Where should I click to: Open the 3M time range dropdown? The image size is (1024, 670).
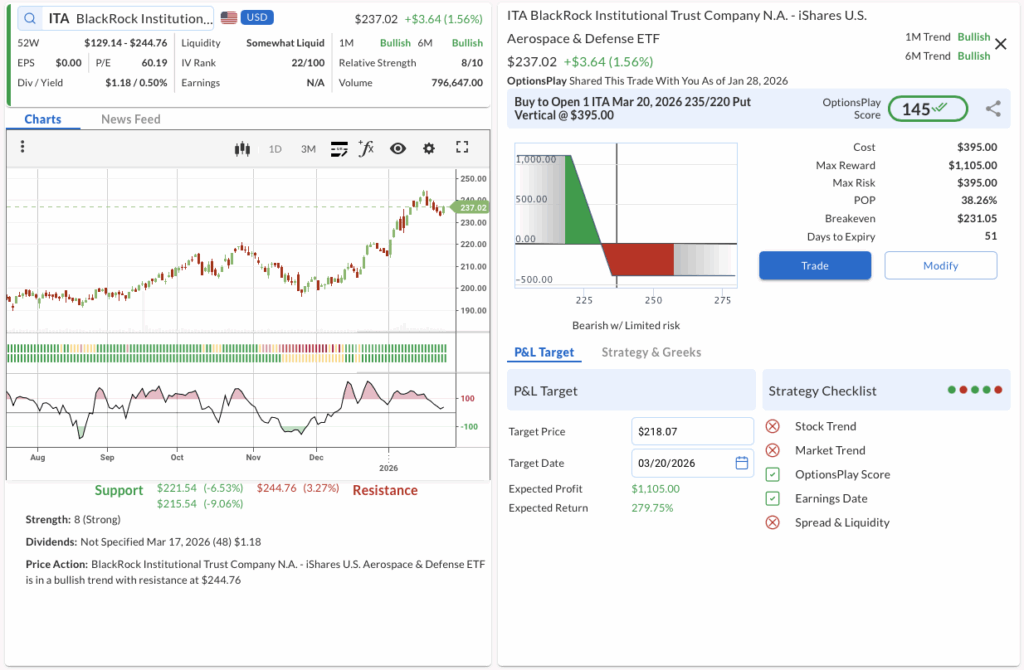(308, 149)
